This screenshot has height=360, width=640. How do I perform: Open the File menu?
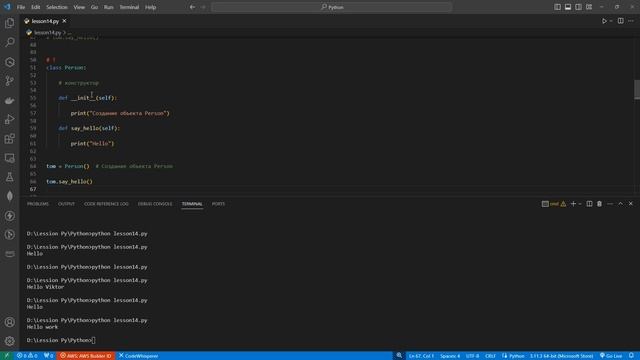(x=21, y=7)
